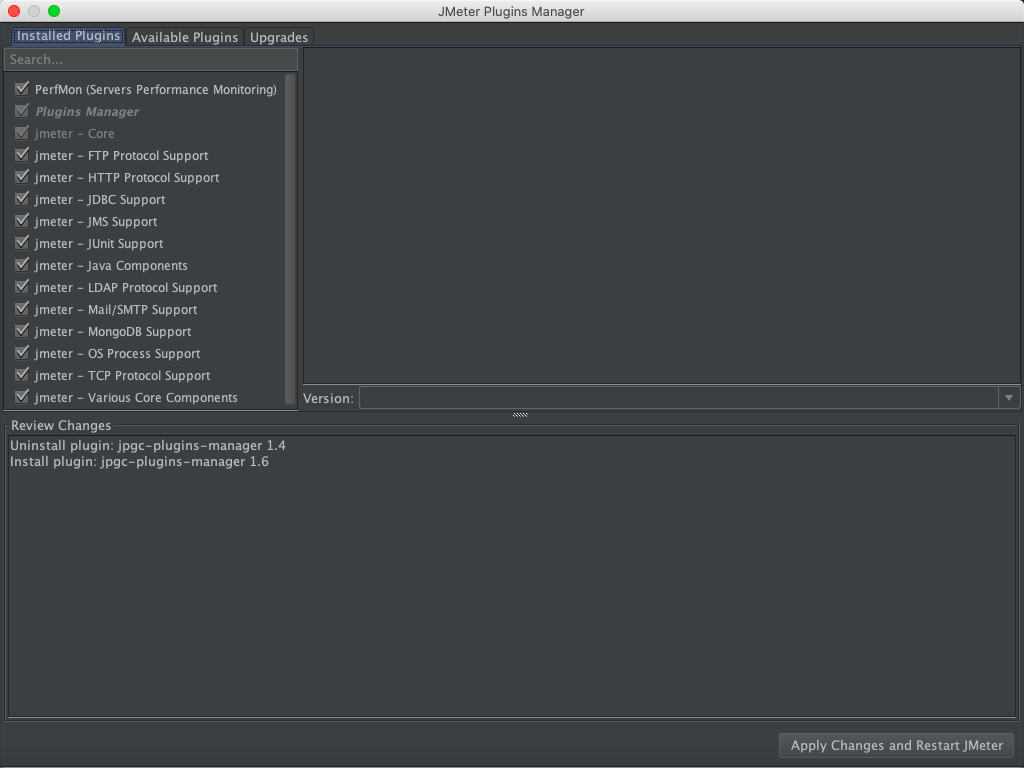Select the 'jmeter - LDAP Protocol Support' text
The height and width of the screenshot is (768, 1024).
126,287
